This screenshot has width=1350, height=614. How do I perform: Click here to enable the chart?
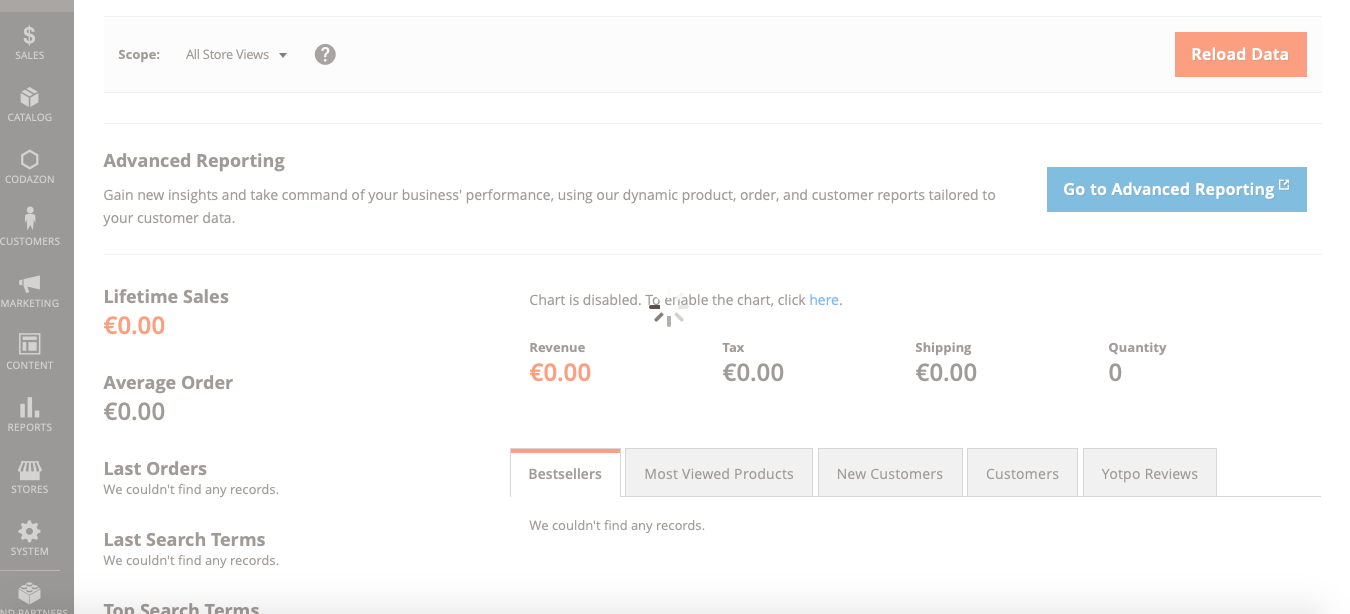point(823,299)
